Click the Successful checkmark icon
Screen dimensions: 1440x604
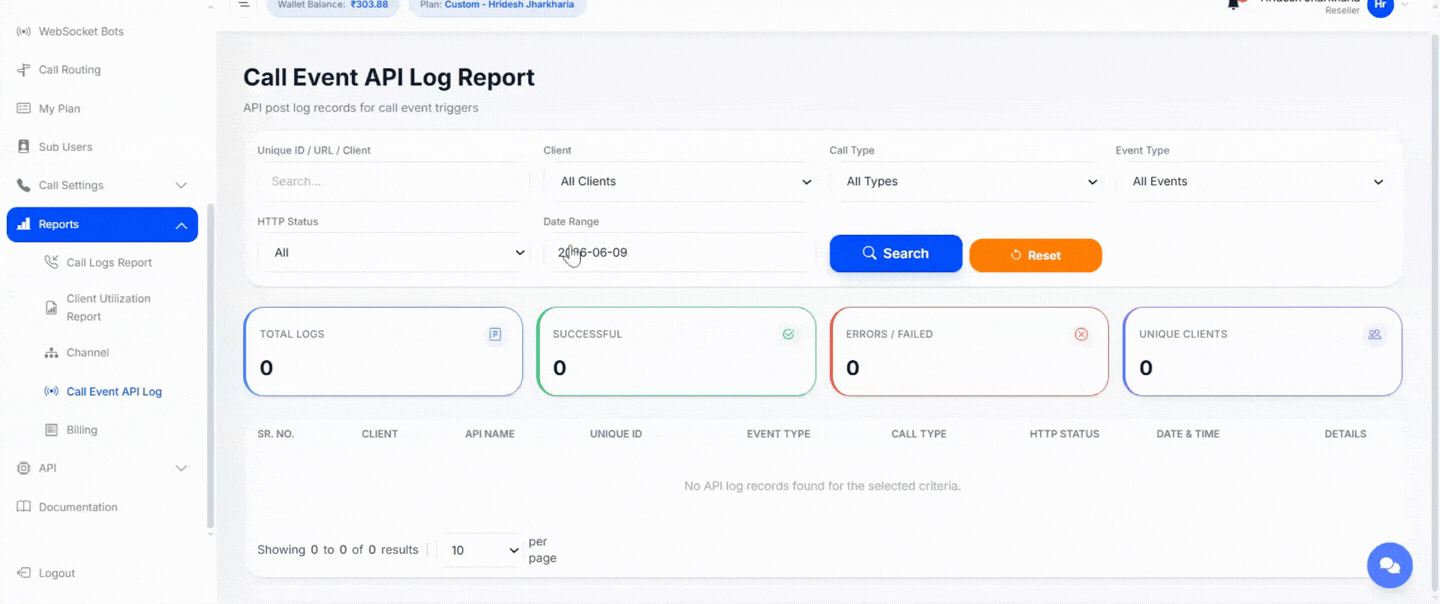click(788, 335)
